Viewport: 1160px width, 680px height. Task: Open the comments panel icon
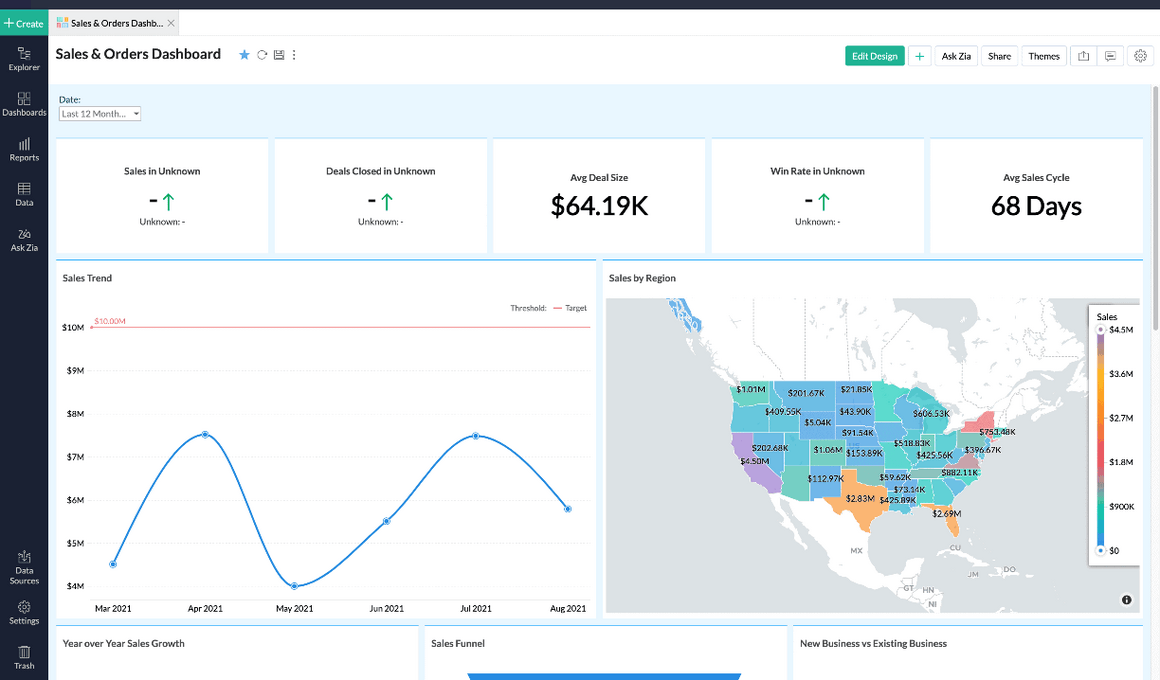[x=1111, y=55]
